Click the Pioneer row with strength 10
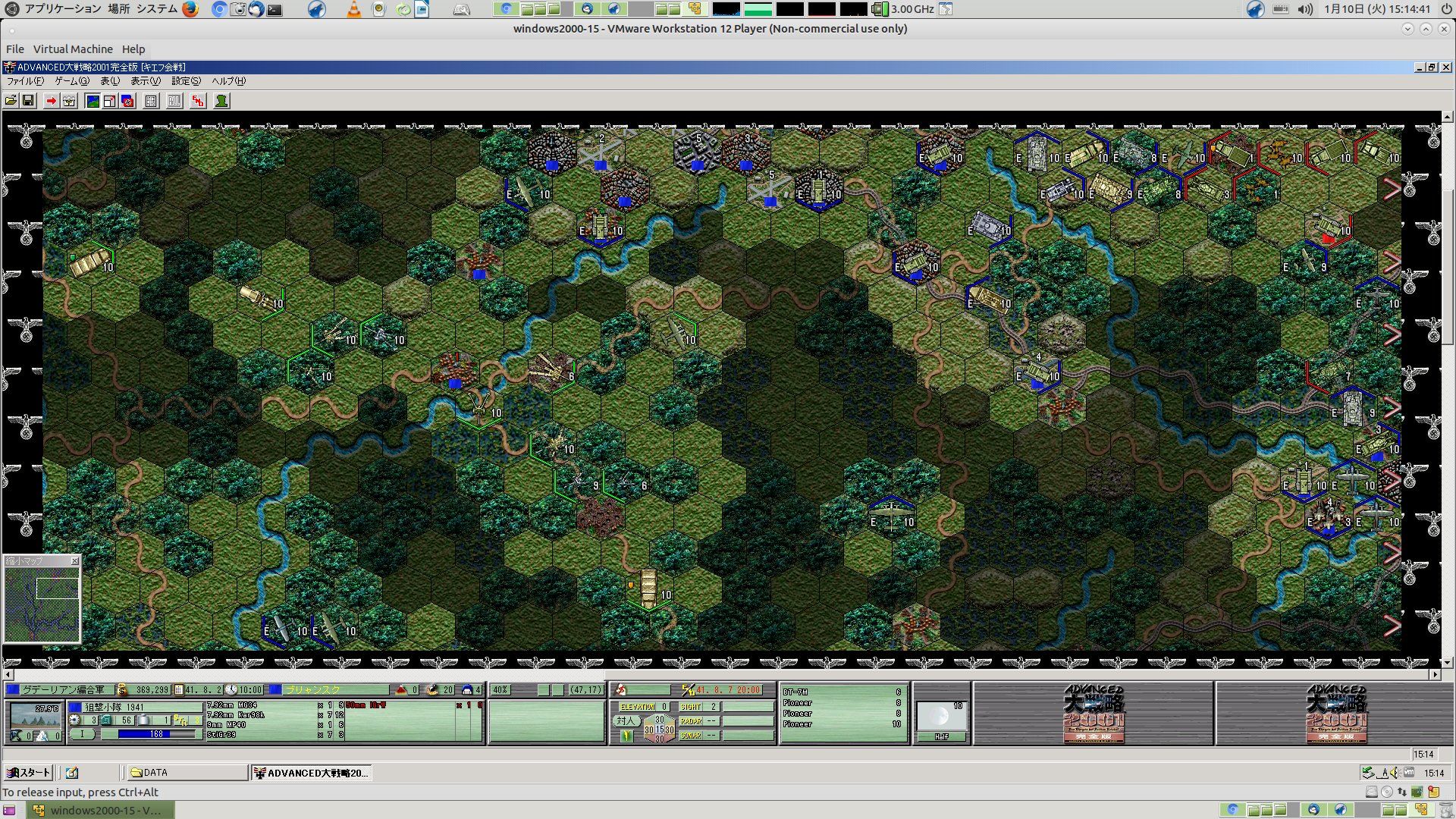Viewport: 1456px width, 819px height. tap(843, 724)
